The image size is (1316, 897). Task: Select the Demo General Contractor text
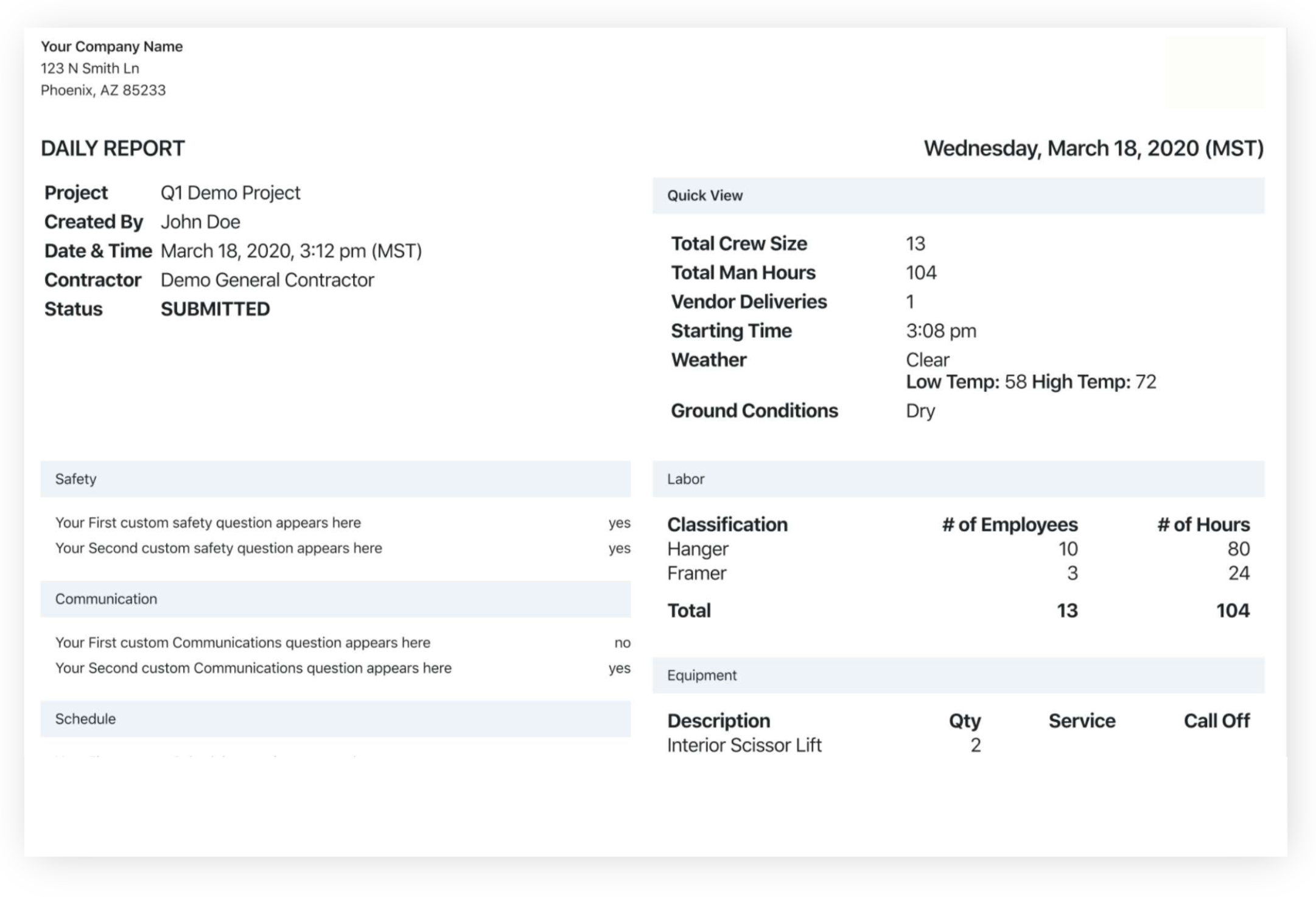(x=267, y=280)
